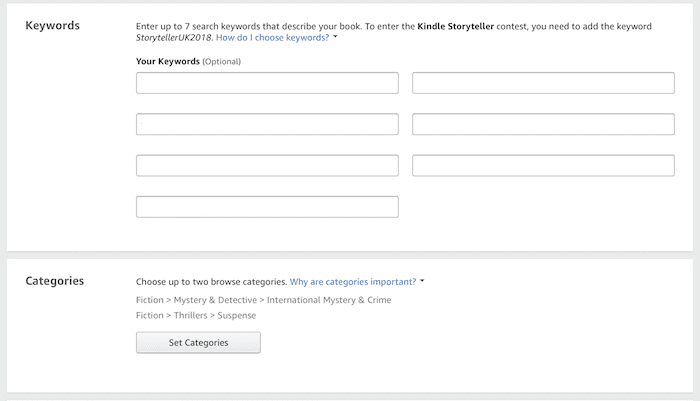
Task: Expand the arrow beside "How do I choose keywords?"
Action: point(336,37)
